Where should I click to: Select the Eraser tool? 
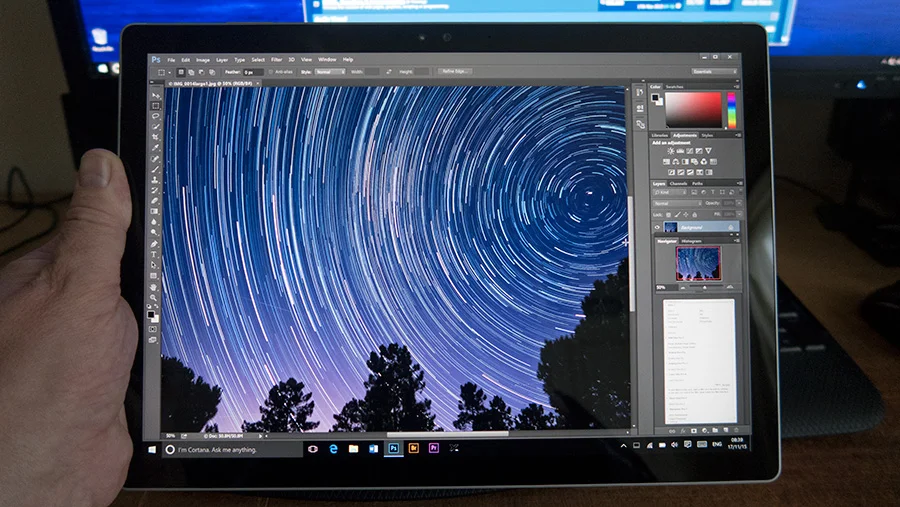tap(155, 200)
